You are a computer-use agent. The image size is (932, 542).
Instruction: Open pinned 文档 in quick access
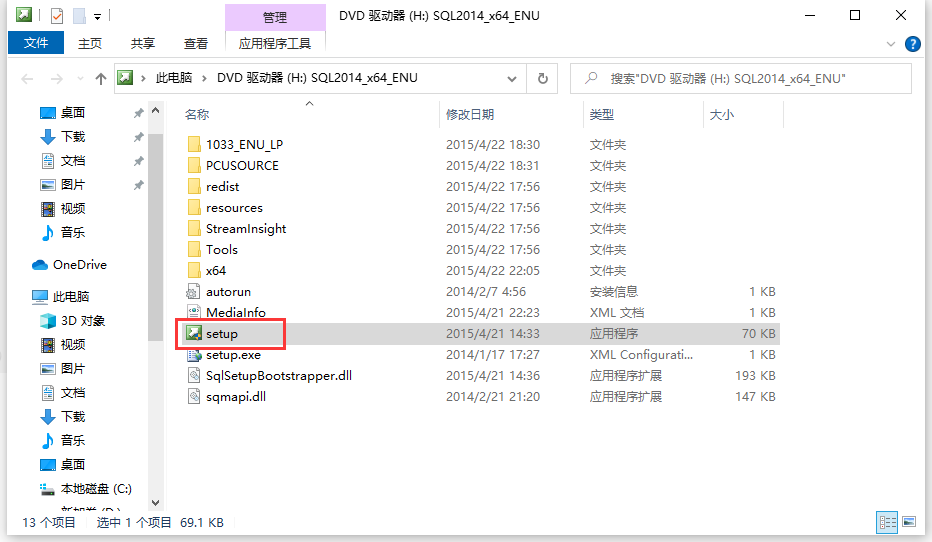click(73, 160)
